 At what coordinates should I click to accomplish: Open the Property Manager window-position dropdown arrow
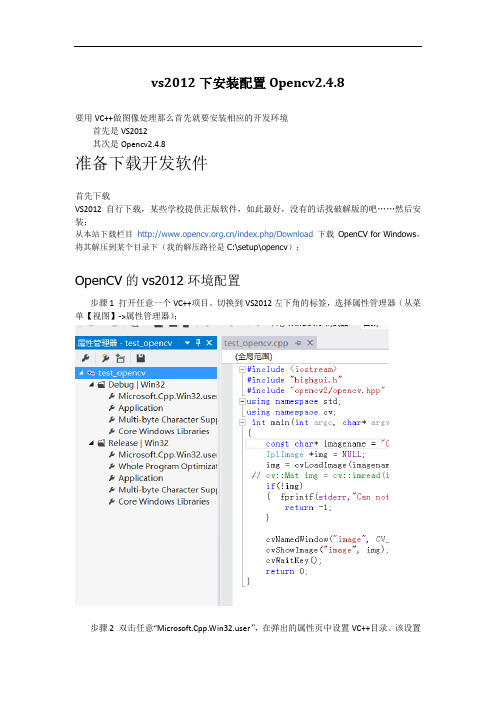(x=187, y=343)
